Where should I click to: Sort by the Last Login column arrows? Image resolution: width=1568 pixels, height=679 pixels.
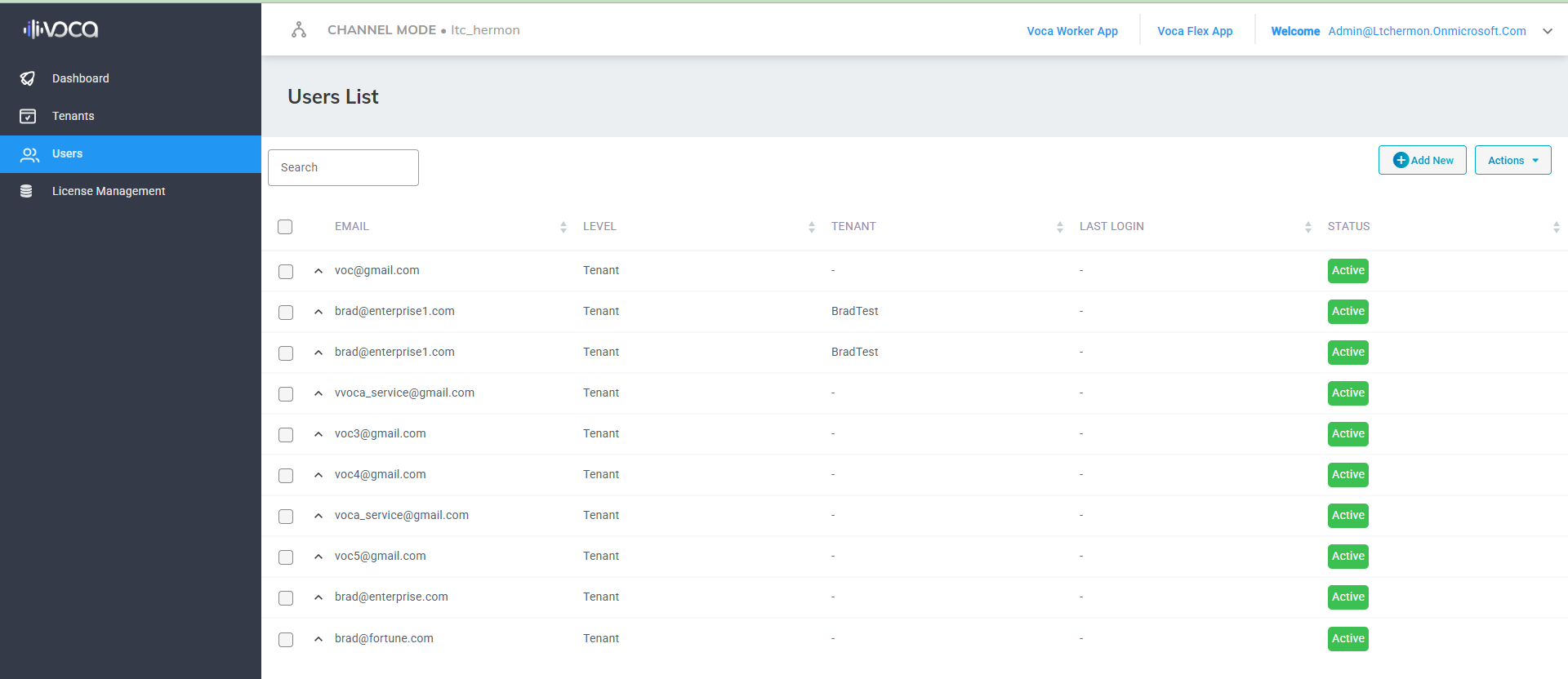(1307, 227)
